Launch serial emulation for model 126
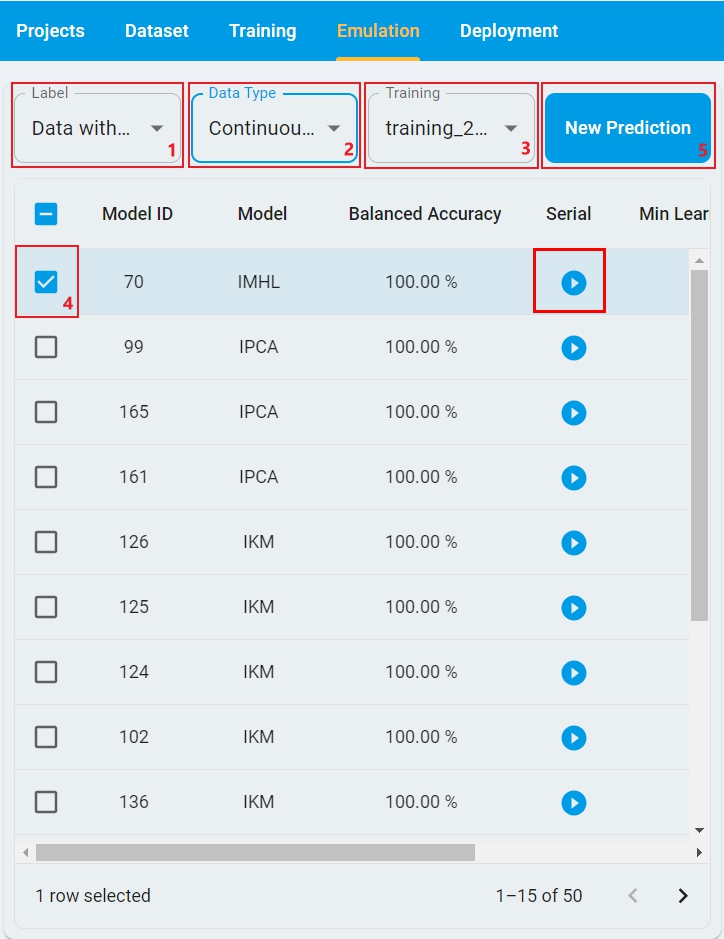This screenshot has width=724, height=939. click(x=573, y=543)
